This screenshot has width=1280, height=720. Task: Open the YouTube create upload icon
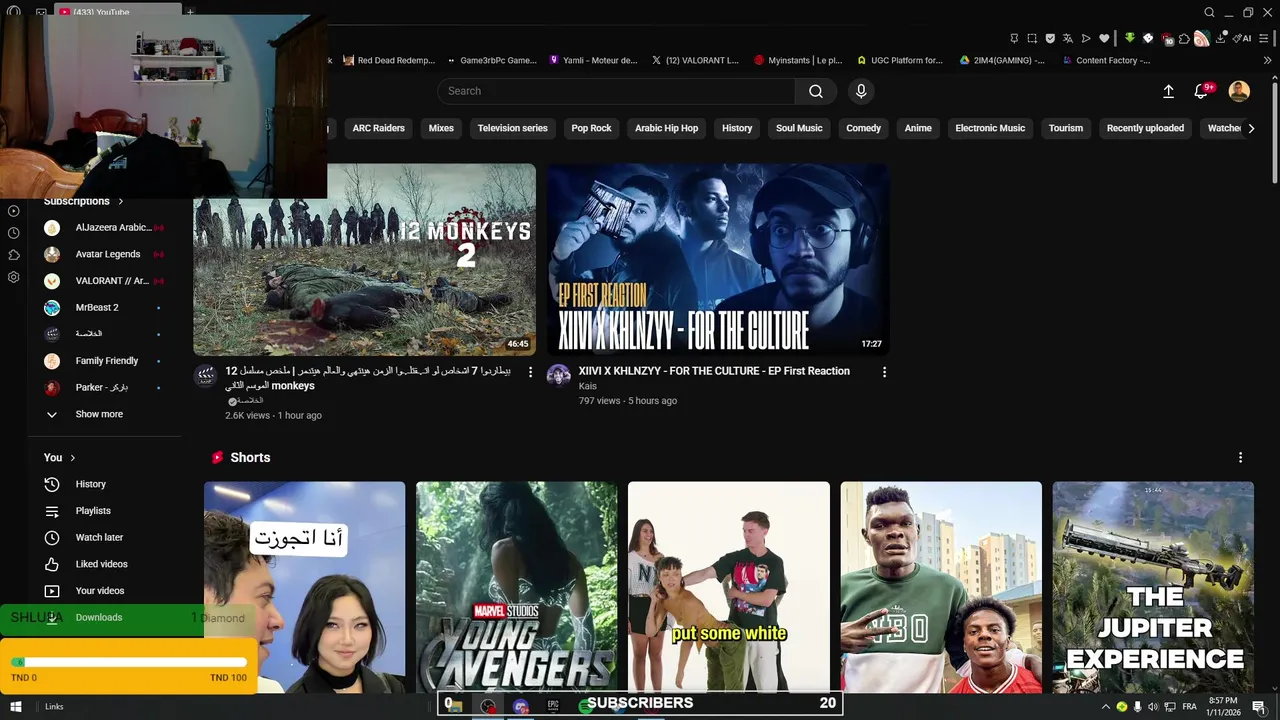coord(1168,91)
